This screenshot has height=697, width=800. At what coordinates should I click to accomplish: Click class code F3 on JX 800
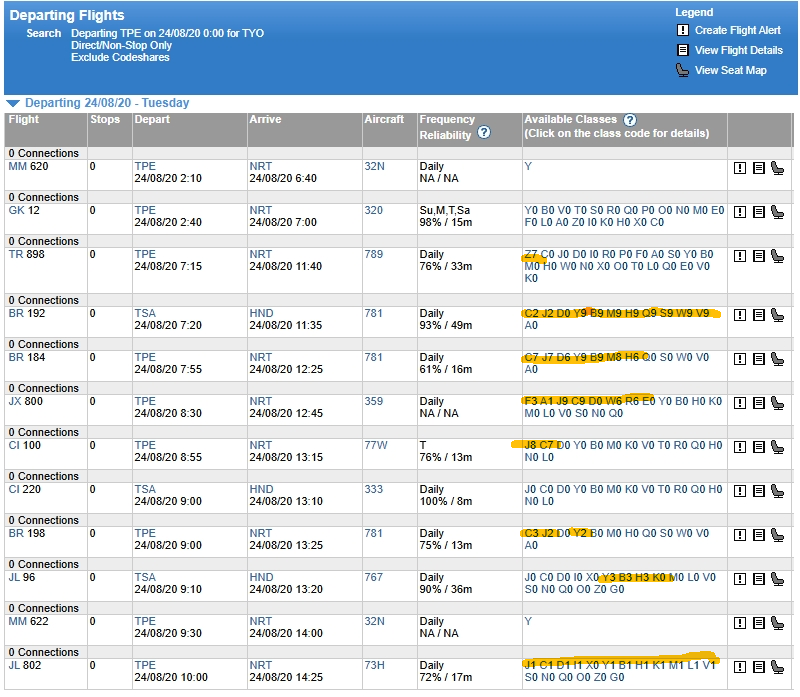531,401
